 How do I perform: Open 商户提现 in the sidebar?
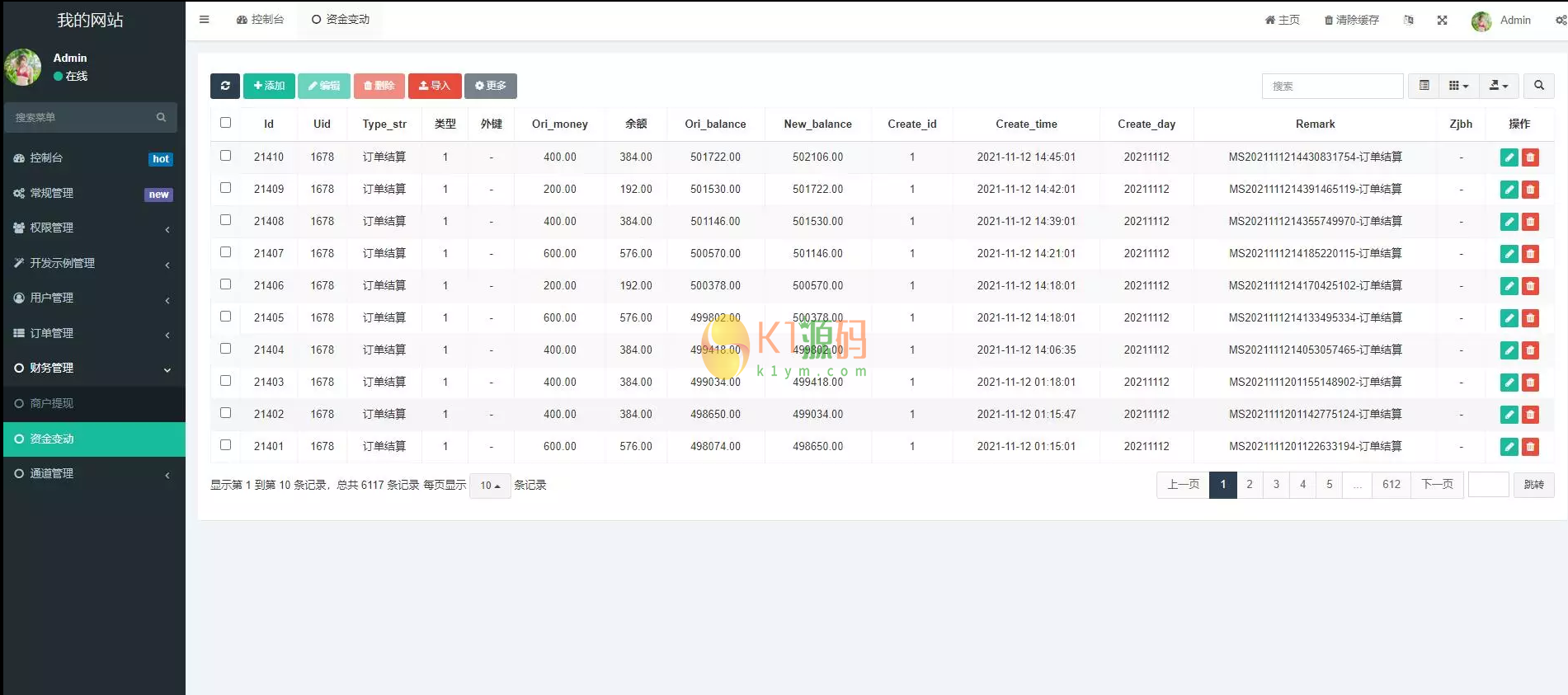coord(52,403)
